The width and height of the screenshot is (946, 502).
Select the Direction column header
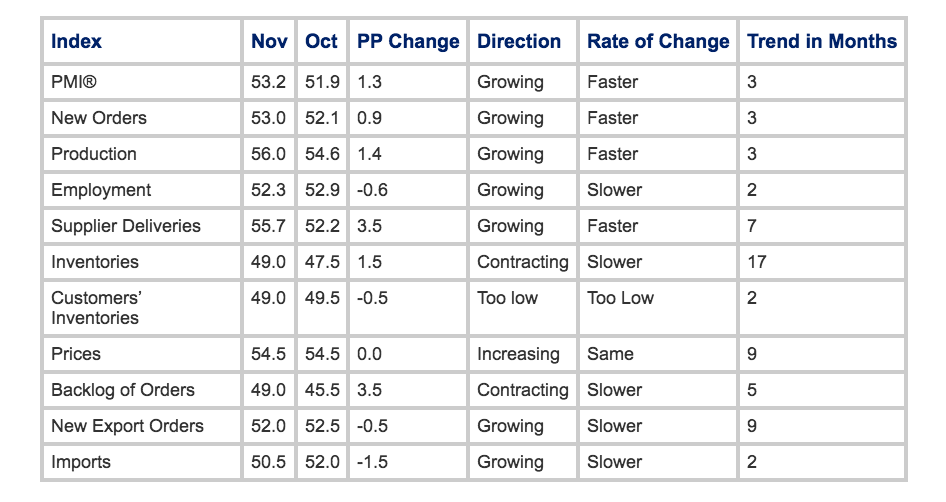[519, 42]
